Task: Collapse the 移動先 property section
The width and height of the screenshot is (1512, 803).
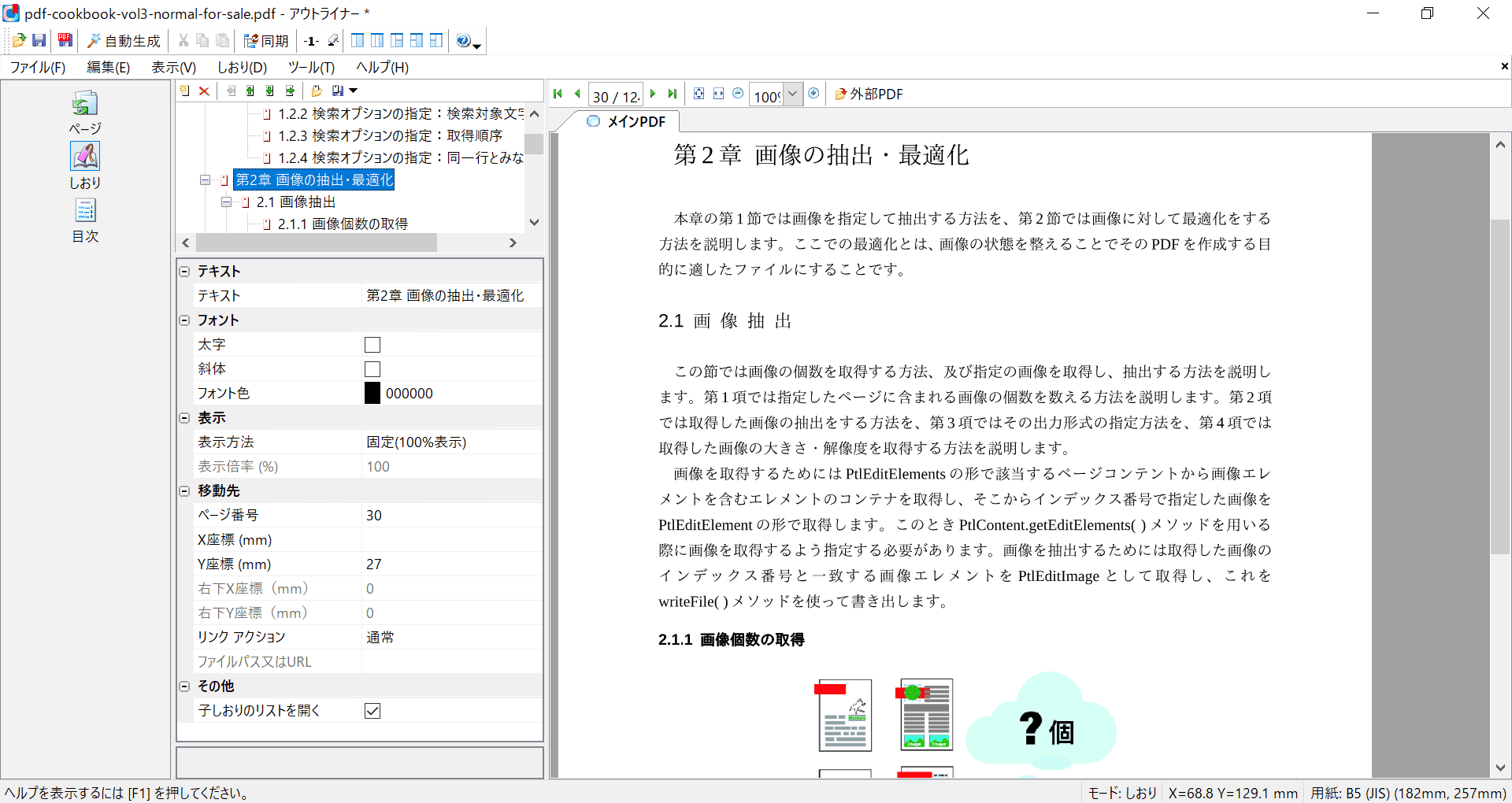Action: tap(185, 491)
